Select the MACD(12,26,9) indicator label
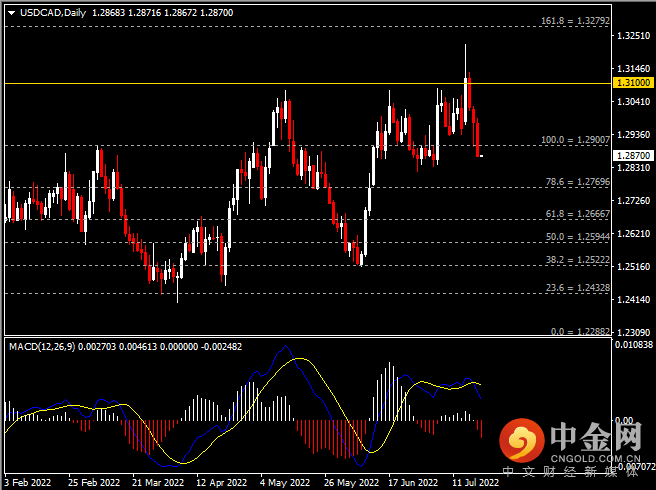The height and width of the screenshot is (490, 656). coord(42,346)
